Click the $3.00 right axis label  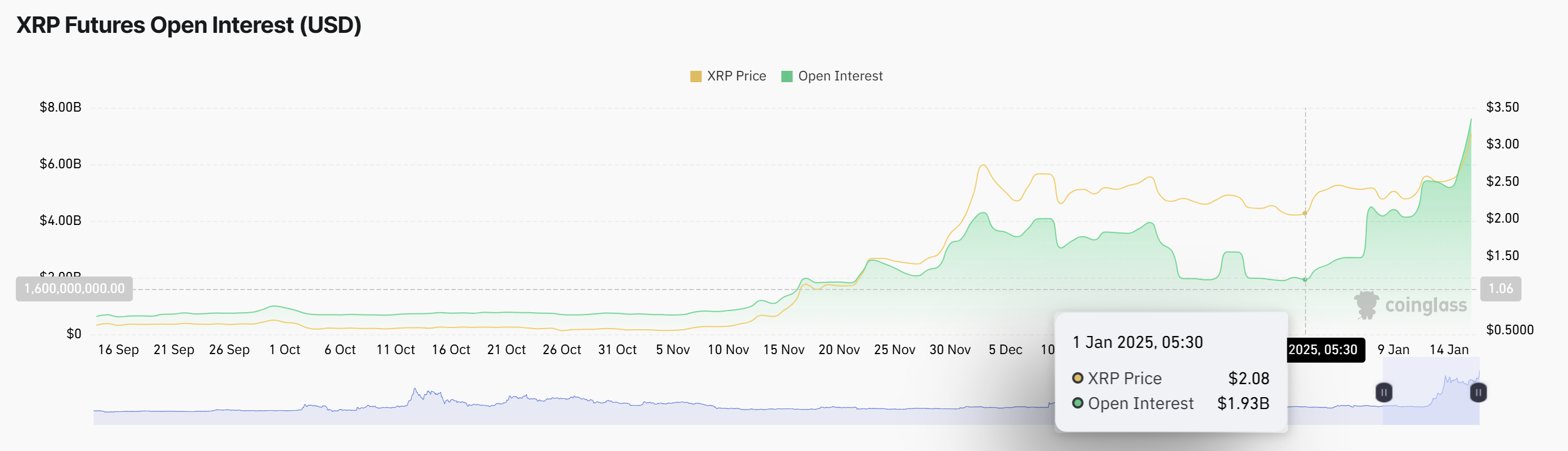pyautogui.click(x=1502, y=144)
